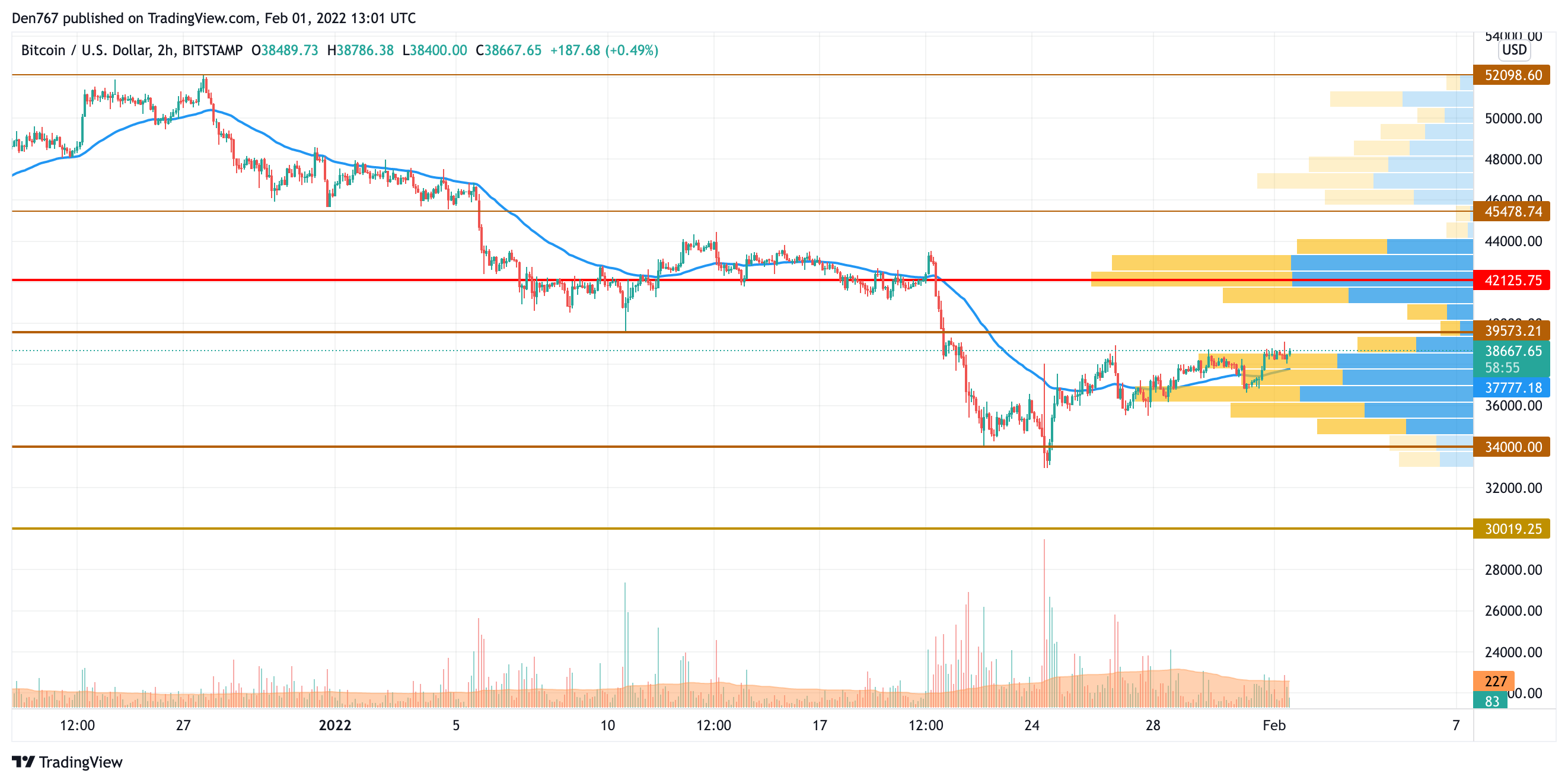Click the 34000.00 support level label
The image size is (1568, 783).
tap(1513, 447)
